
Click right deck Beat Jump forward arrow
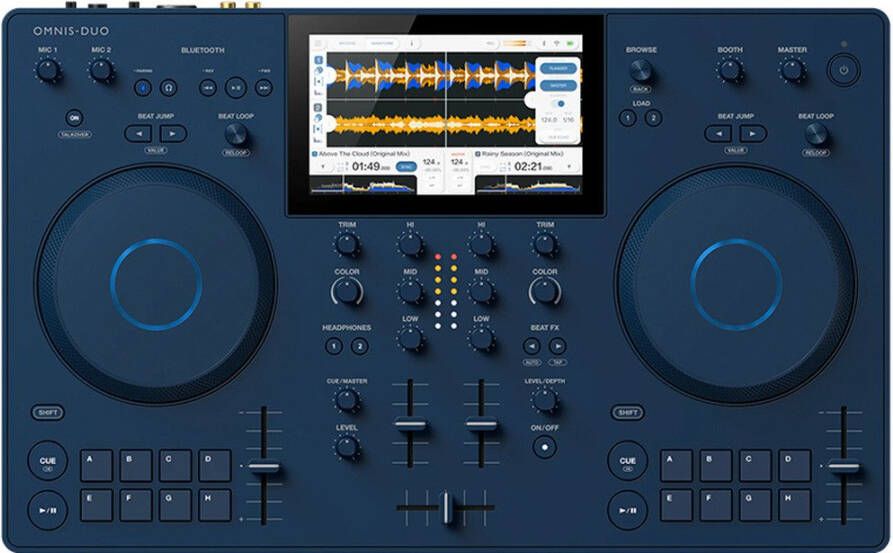pyautogui.click(x=753, y=134)
